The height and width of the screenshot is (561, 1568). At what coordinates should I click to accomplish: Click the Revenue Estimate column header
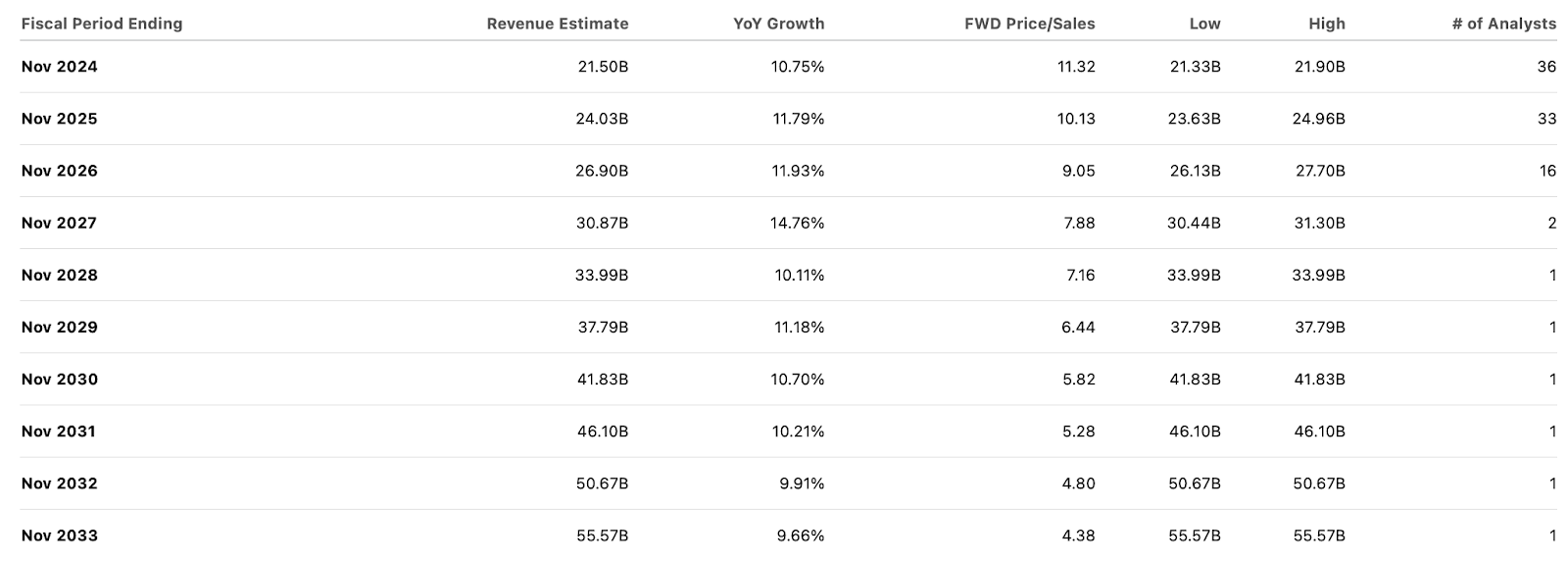pyautogui.click(x=557, y=24)
